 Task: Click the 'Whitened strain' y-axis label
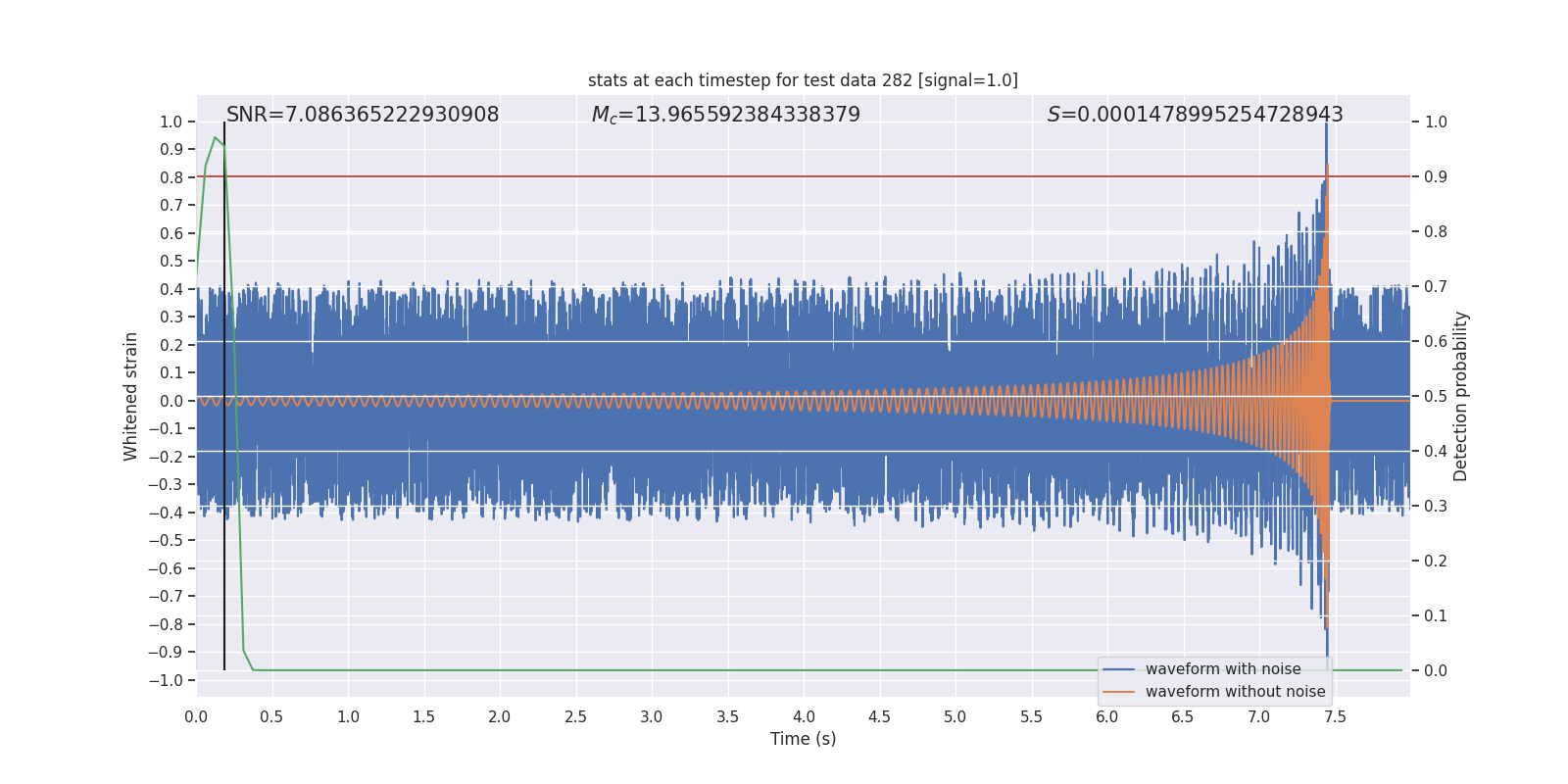tap(131, 396)
